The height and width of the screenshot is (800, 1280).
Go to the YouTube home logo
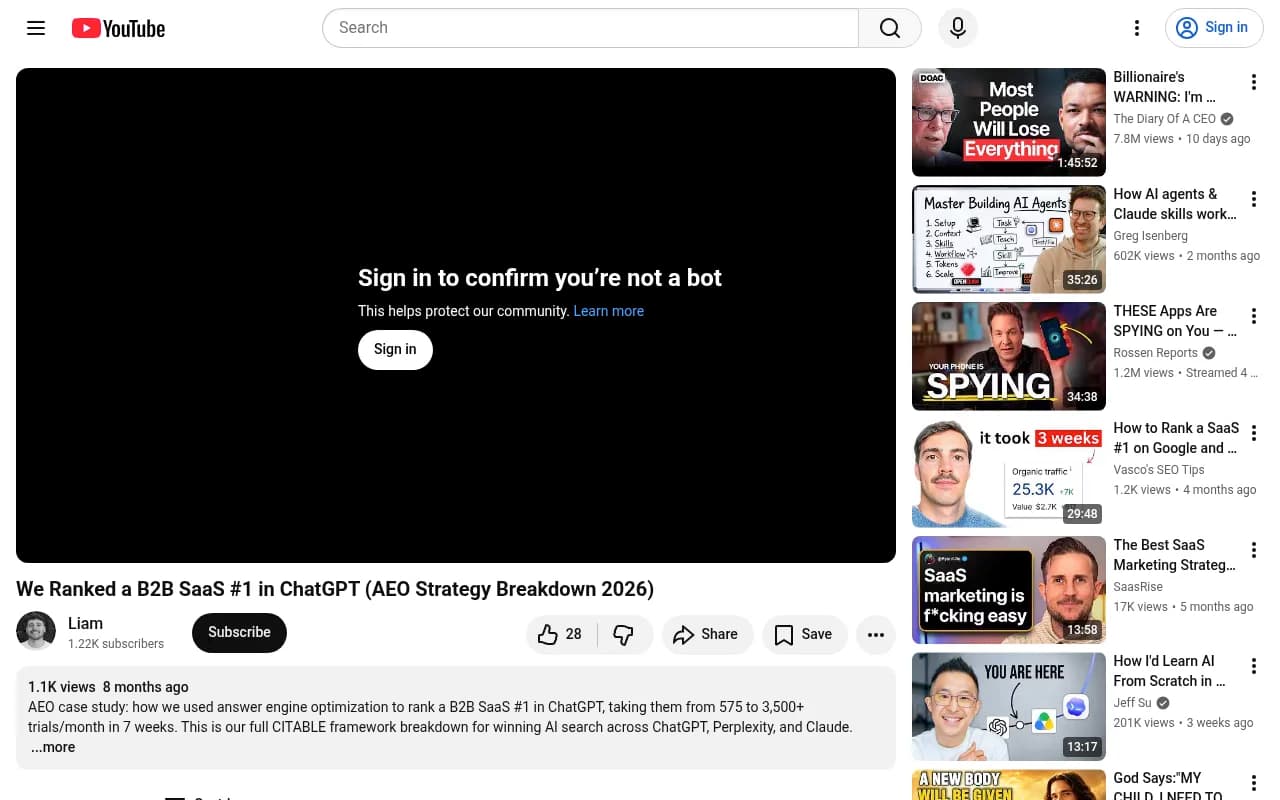118,28
